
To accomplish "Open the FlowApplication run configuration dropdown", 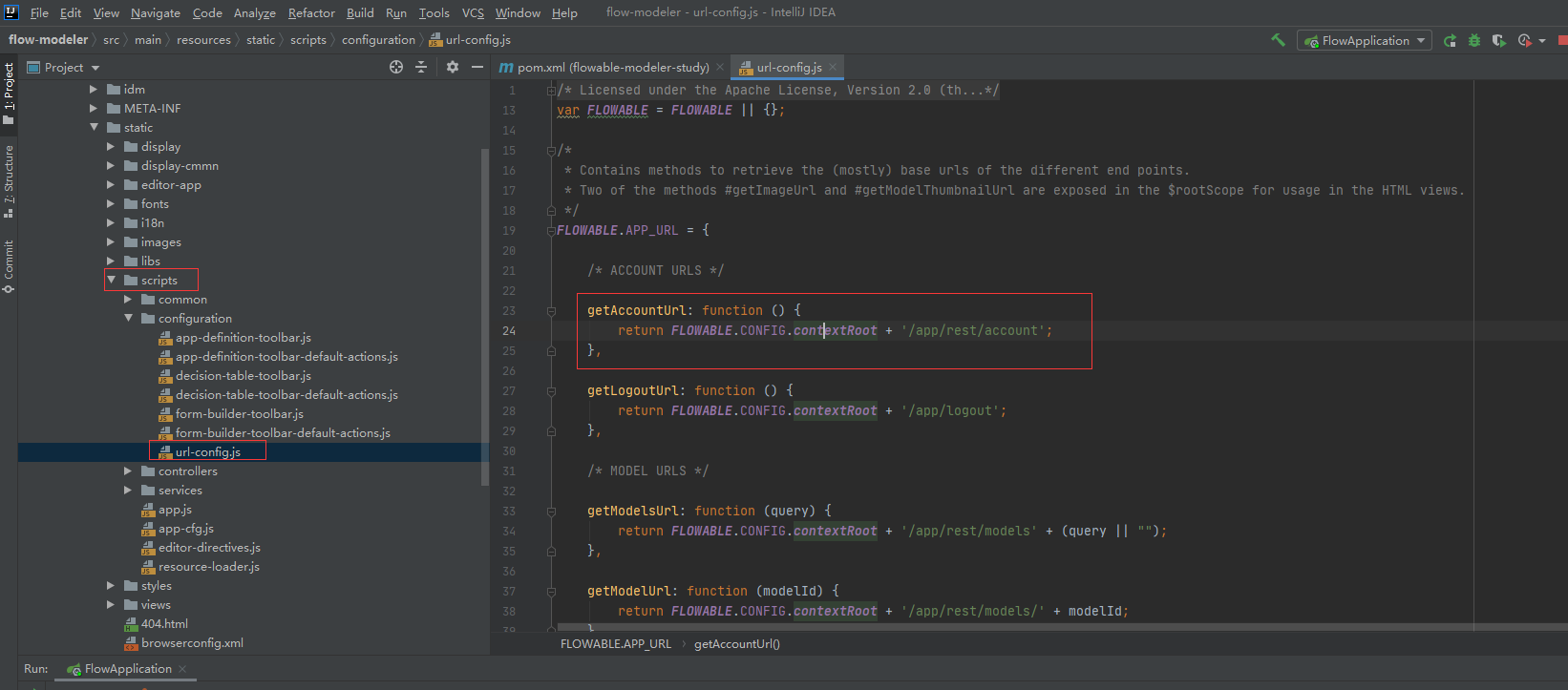I will 1364,40.
